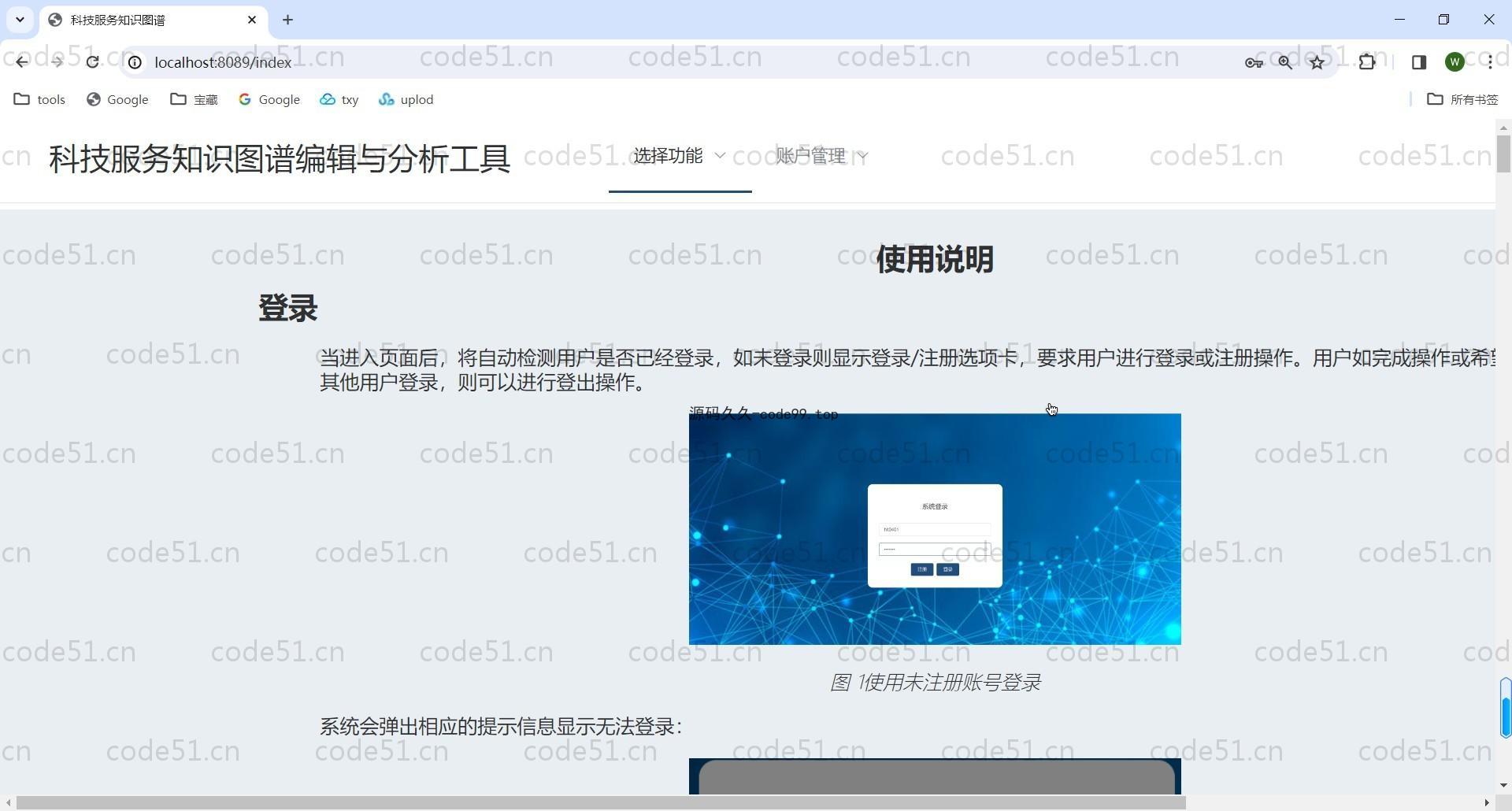The image size is (1512, 811).
Task: Toggle the browser side panel
Action: [1419, 62]
